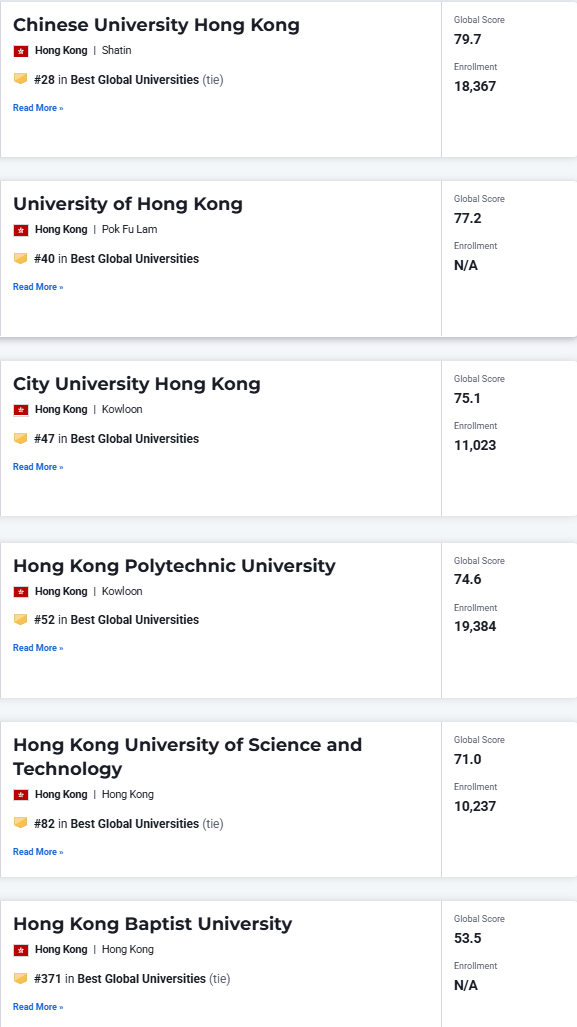
Task: Open Read More for City University Hong Kong
Action: coord(38,467)
